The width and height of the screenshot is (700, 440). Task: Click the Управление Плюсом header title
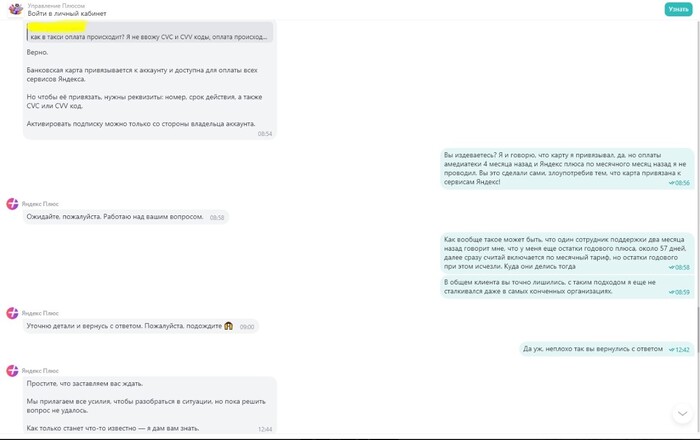(x=56, y=6)
